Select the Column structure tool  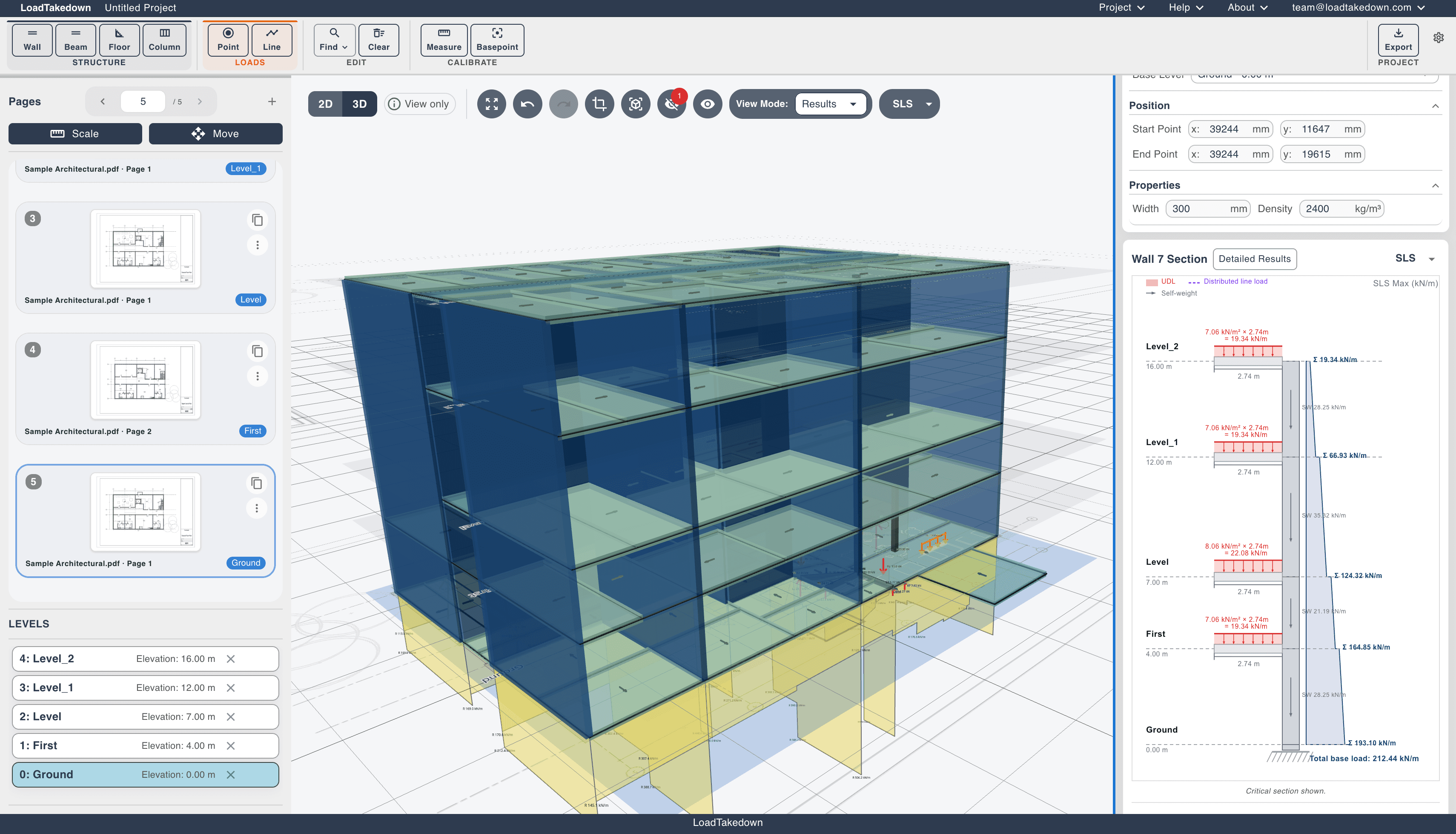tap(164, 40)
